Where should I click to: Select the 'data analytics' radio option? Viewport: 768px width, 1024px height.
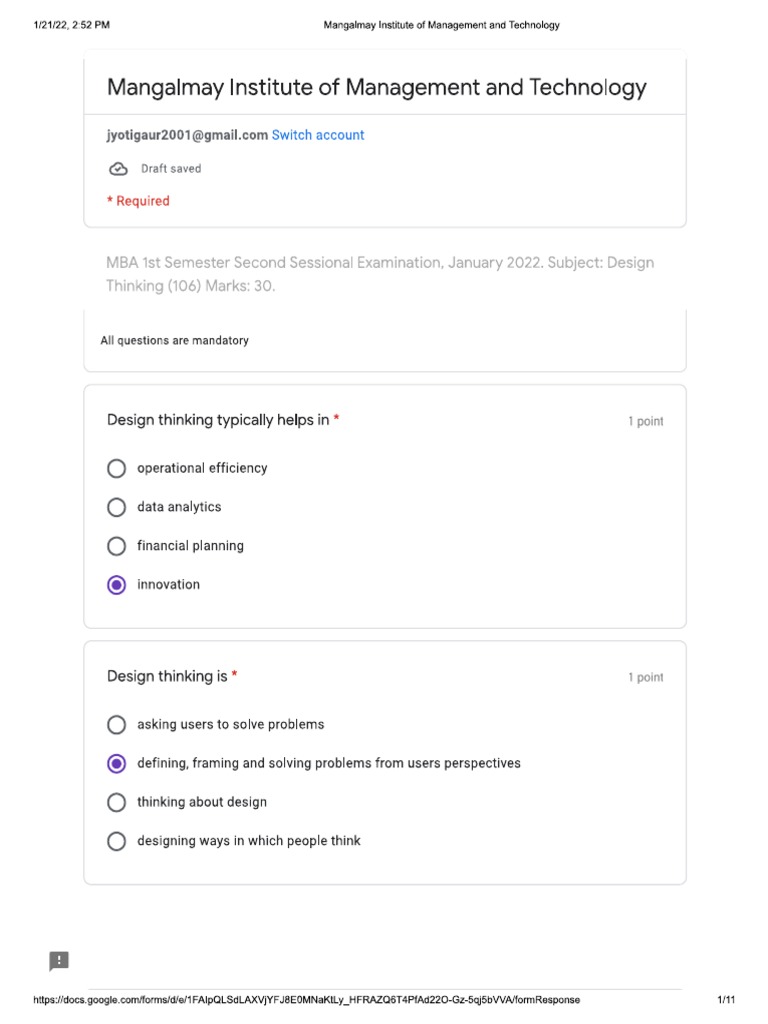[117, 507]
